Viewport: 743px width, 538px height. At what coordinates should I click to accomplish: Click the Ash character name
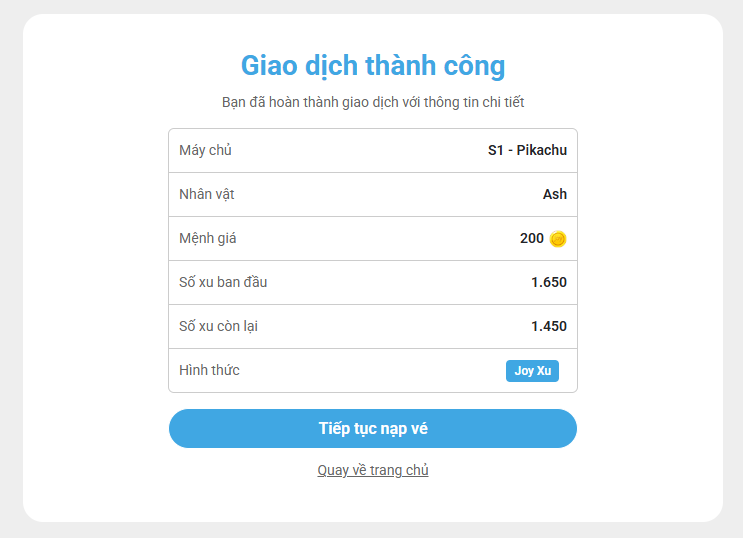coord(555,194)
